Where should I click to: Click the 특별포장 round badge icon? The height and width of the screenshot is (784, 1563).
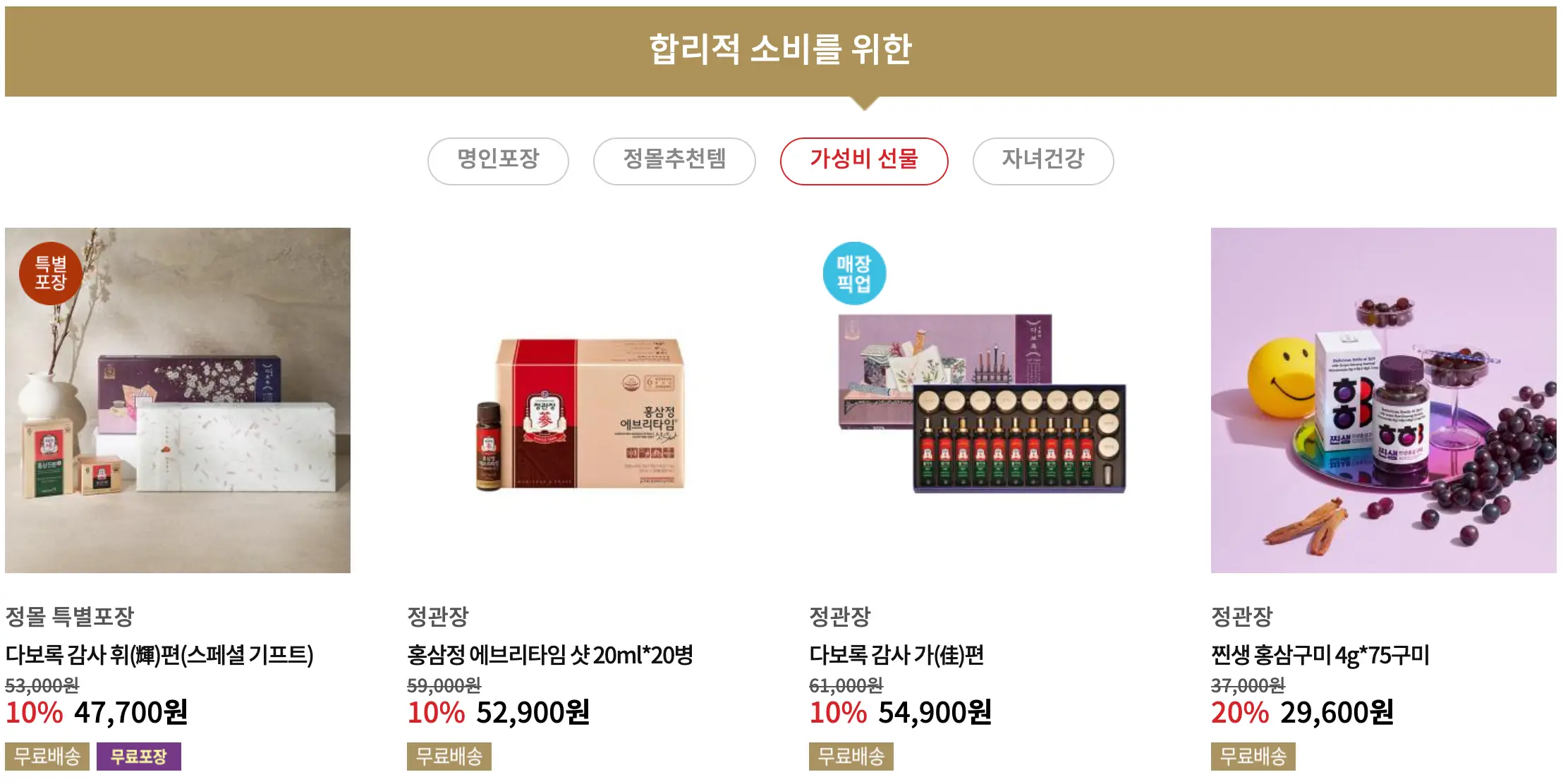click(50, 273)
